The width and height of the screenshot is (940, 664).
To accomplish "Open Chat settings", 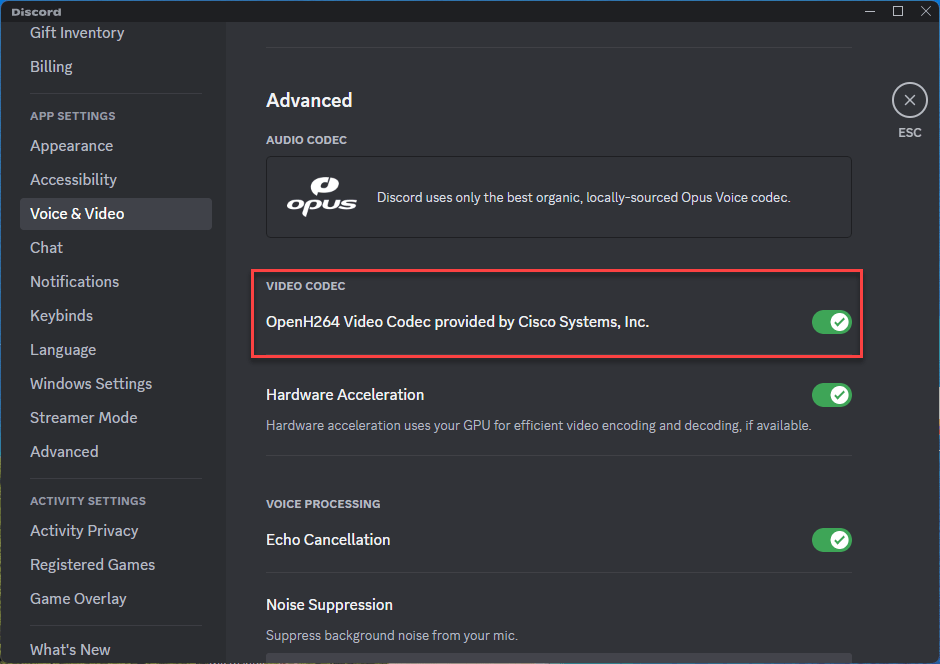I will coord(46,248).
